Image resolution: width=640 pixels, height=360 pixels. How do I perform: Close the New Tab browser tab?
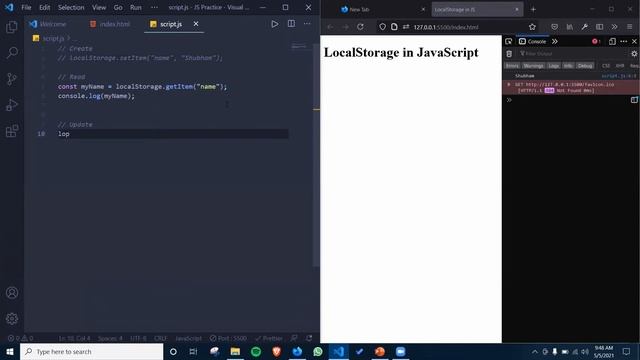[423, 9]
